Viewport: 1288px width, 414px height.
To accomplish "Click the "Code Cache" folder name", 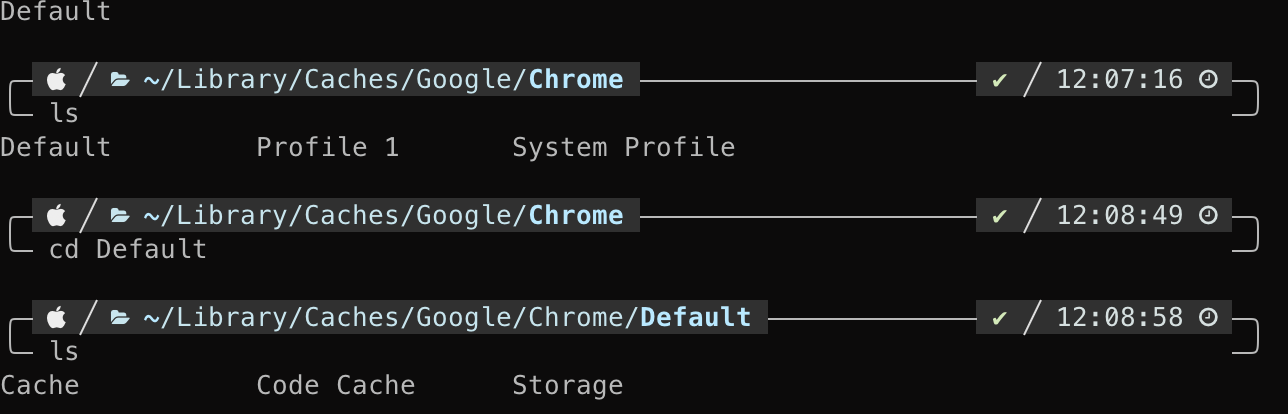I will coord(336,385).
